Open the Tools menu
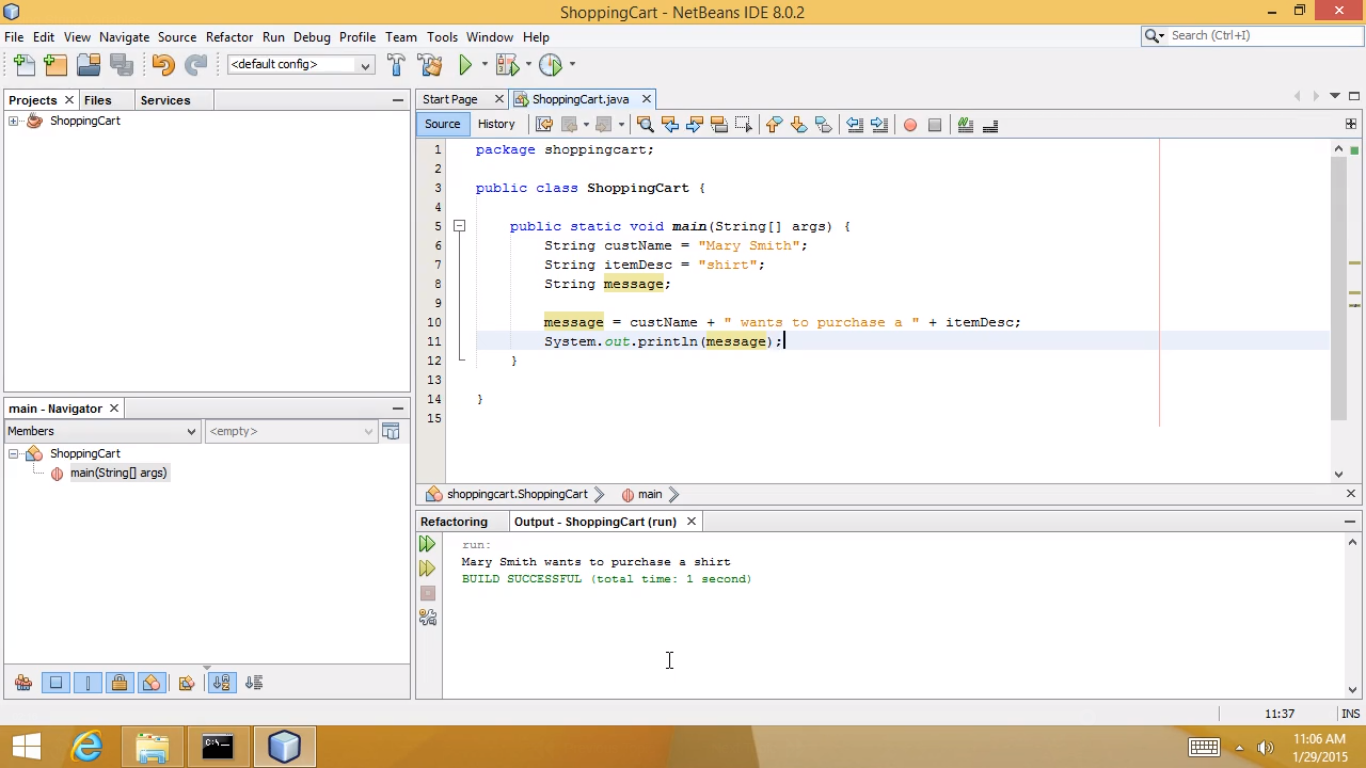This screenshot has height=768, width=1366. [442, 37]
